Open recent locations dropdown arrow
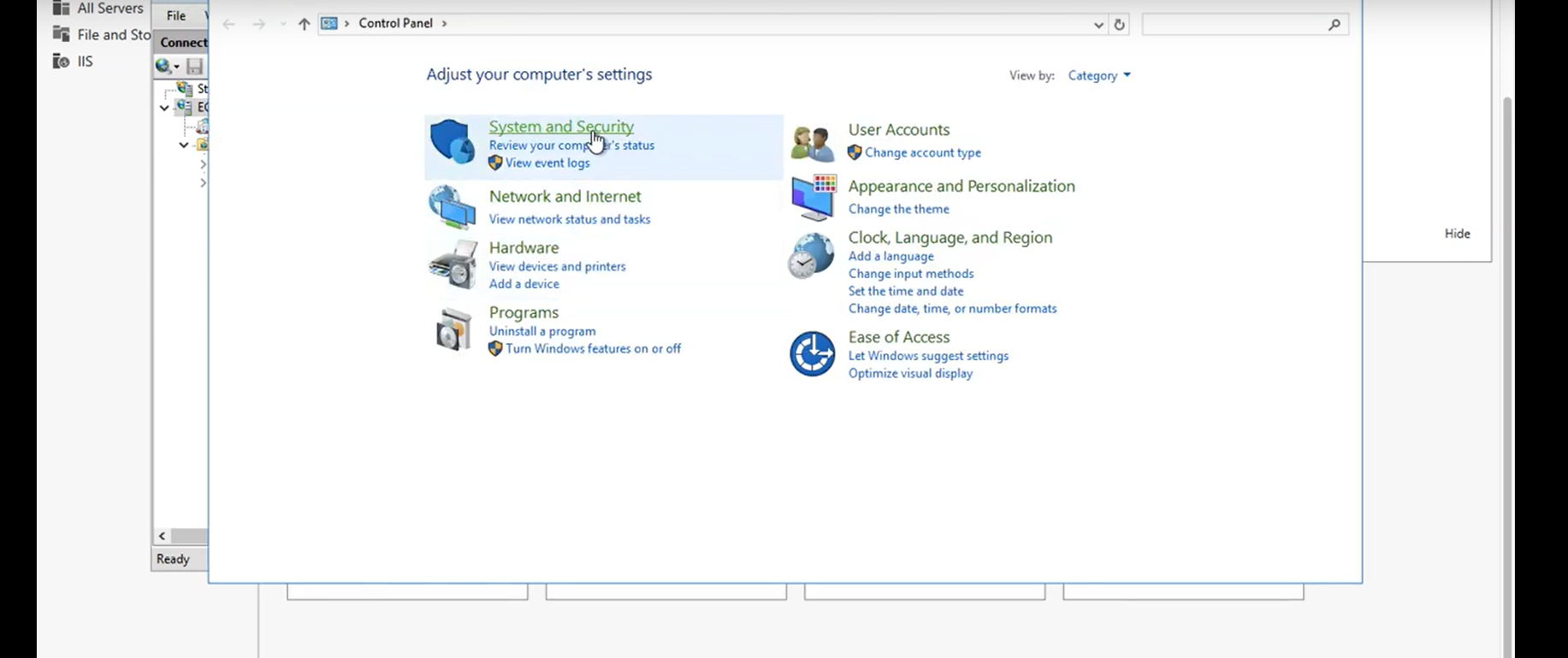The height and width of the screenshot is (658, 1568). [283, 24]
